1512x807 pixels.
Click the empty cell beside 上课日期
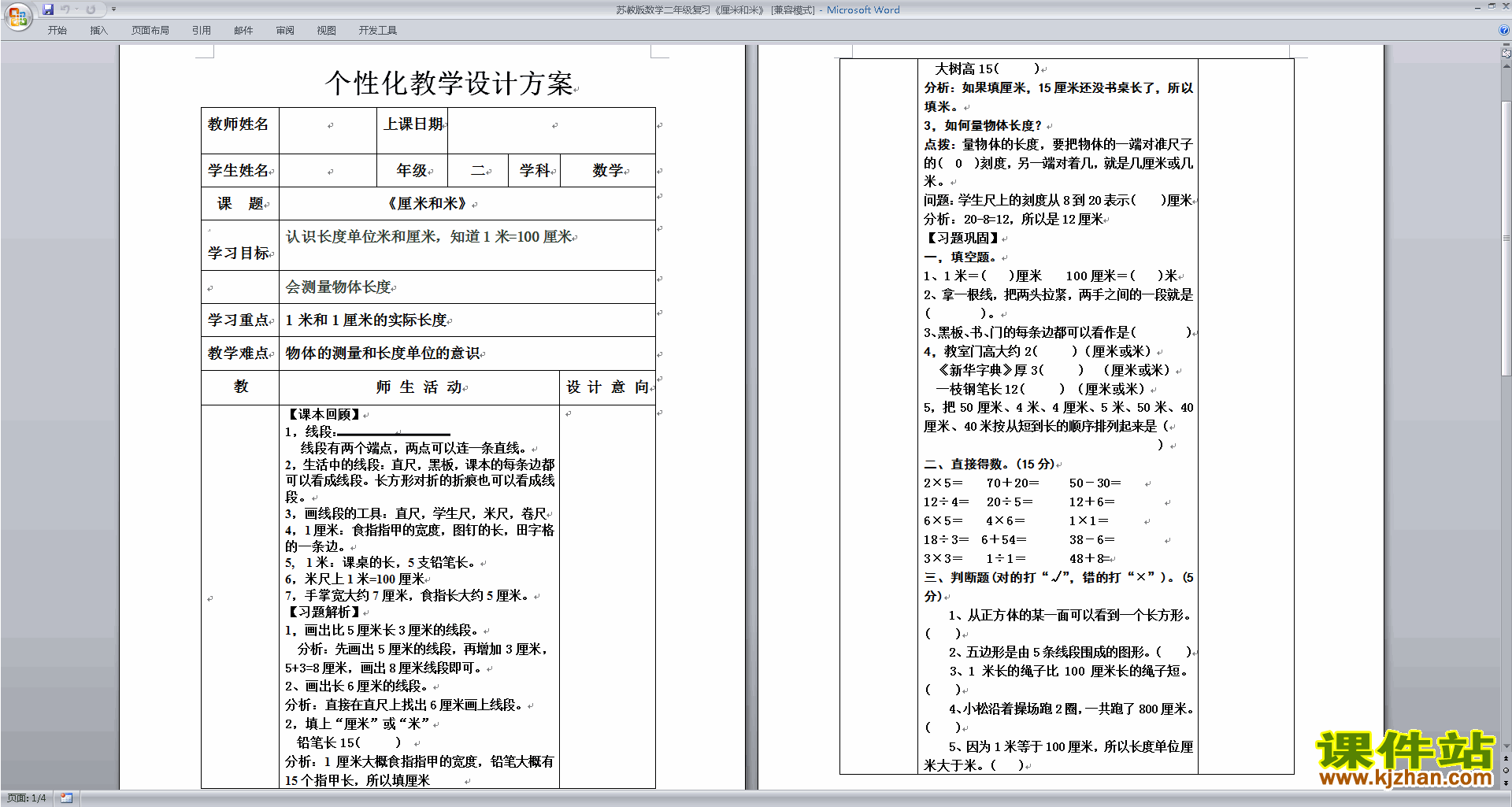tap(552, 130)
